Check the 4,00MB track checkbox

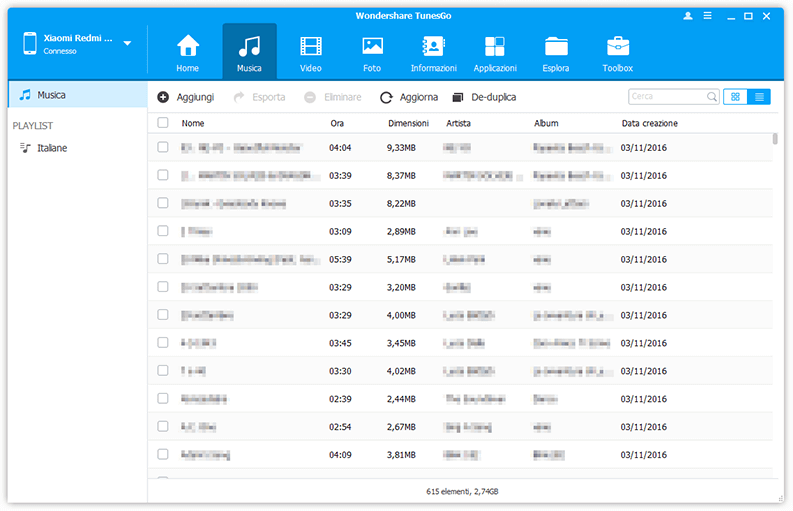tap(163, 315)
